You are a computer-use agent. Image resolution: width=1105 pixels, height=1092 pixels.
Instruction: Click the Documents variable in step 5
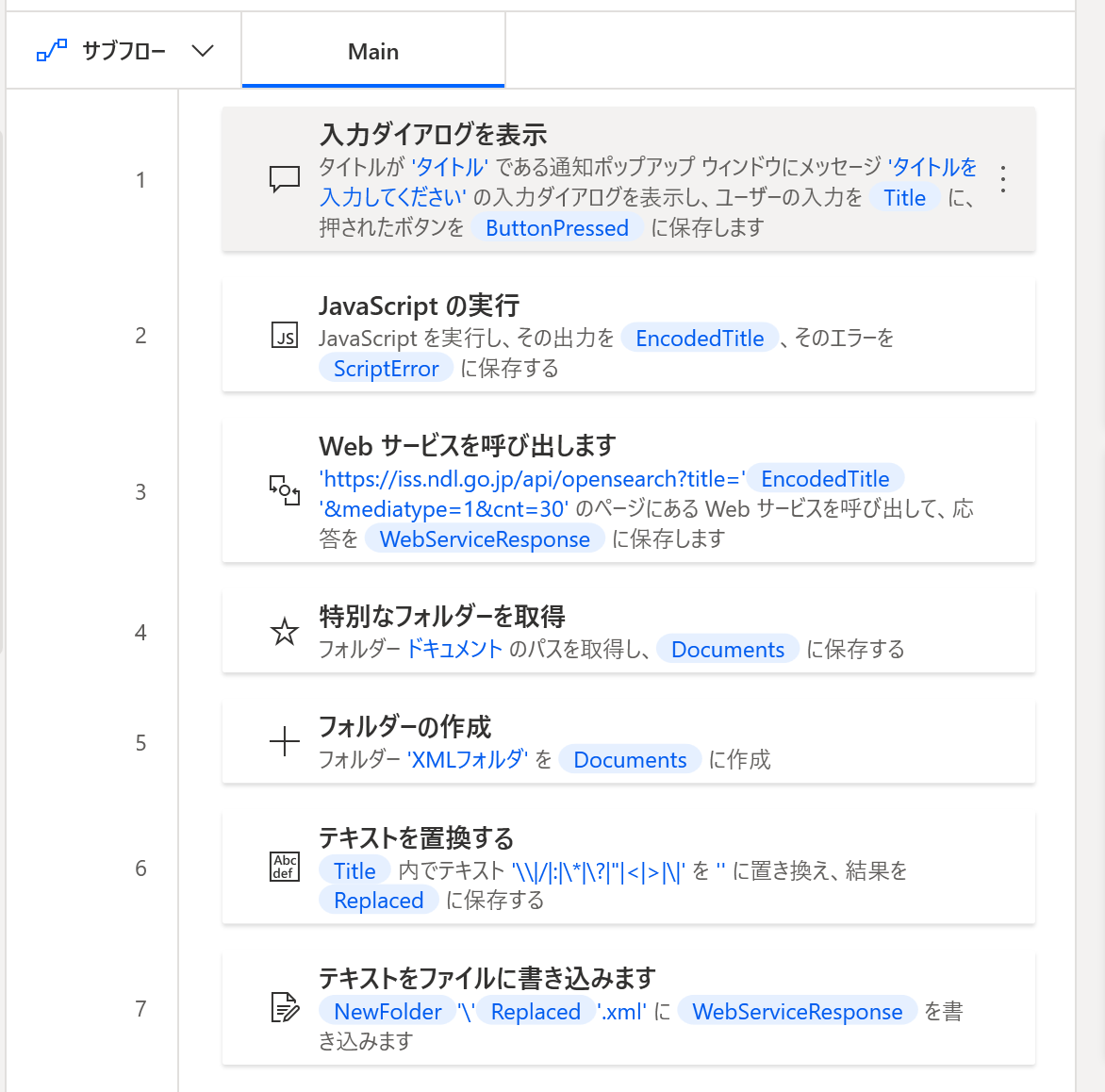pos(630,760)
